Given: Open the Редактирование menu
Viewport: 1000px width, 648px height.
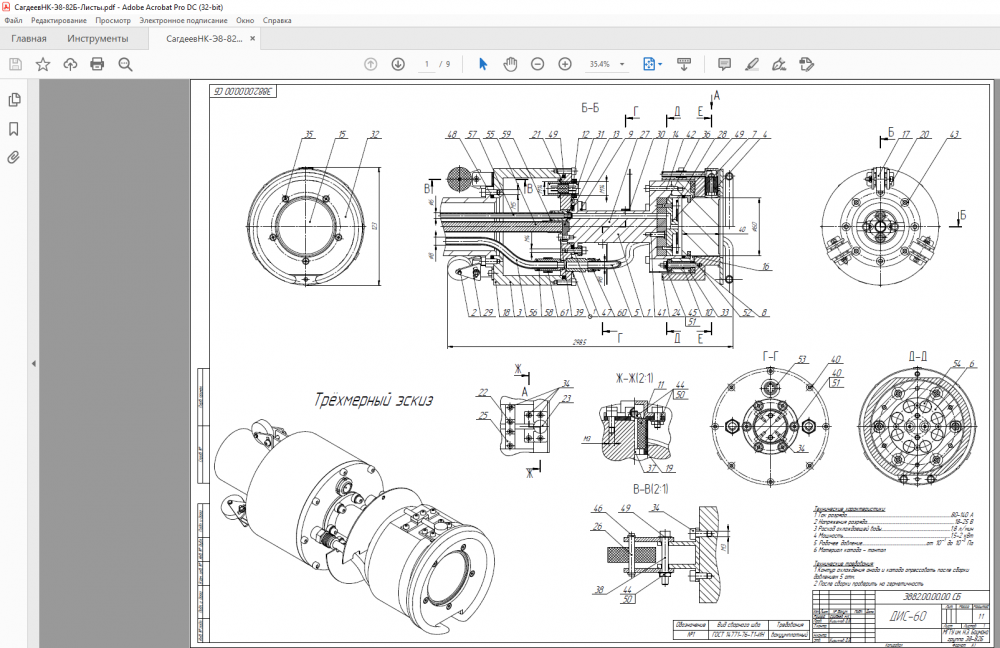Looking at the screenshot, I should (x=60, y=20).
